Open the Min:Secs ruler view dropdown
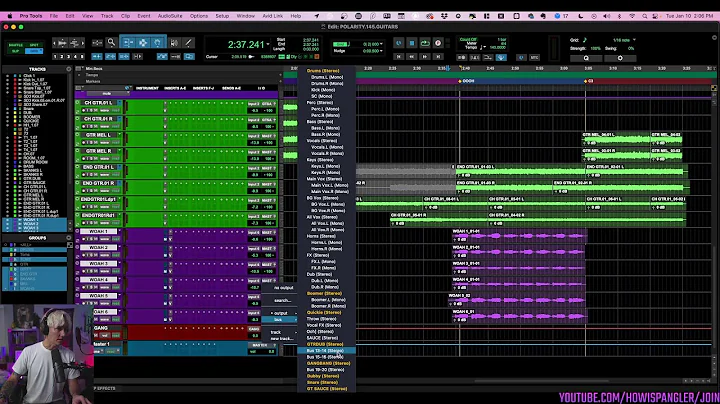 click(x=80, y=69)
